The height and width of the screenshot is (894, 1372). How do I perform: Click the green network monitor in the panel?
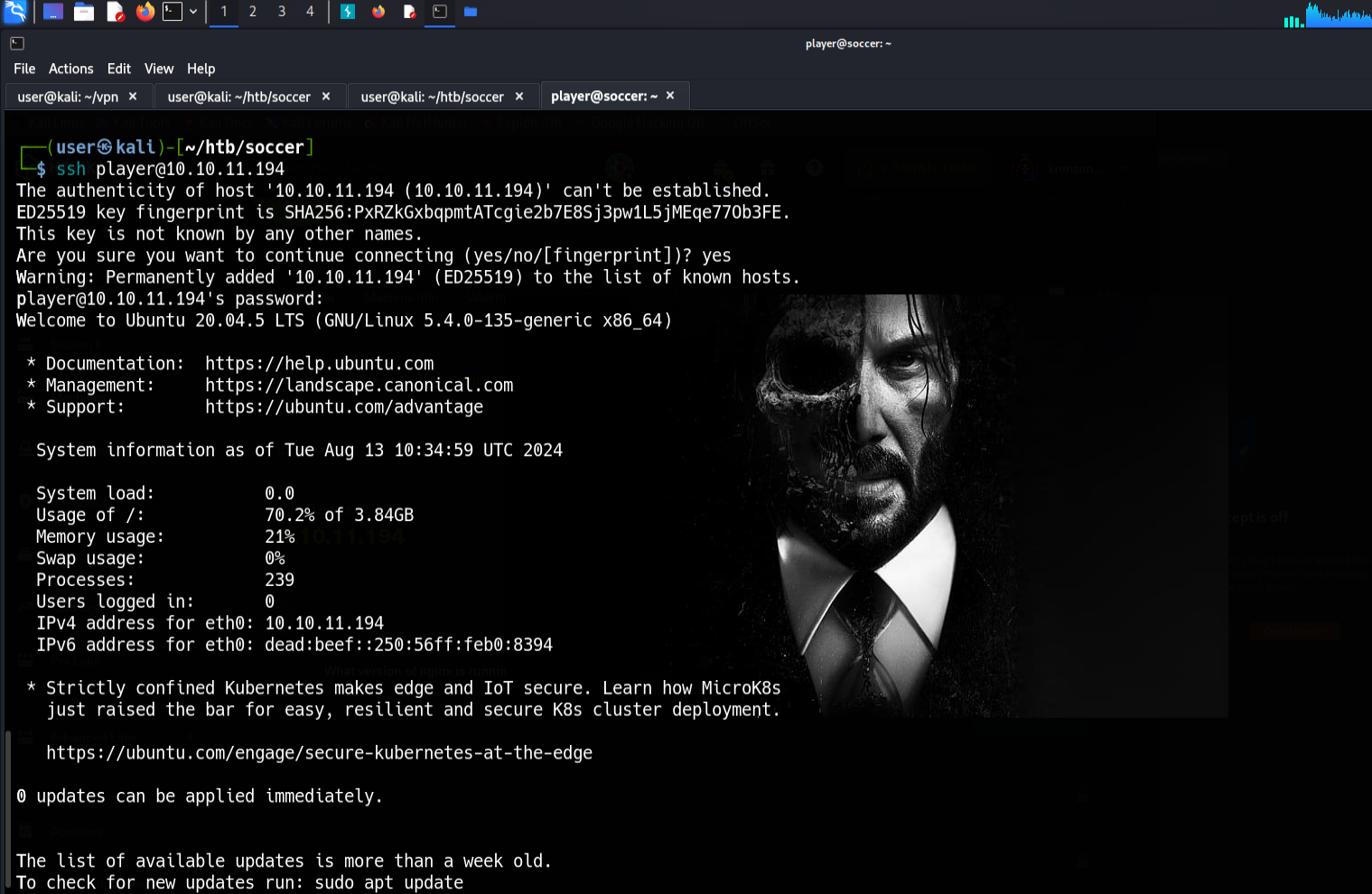(1293, 20)
